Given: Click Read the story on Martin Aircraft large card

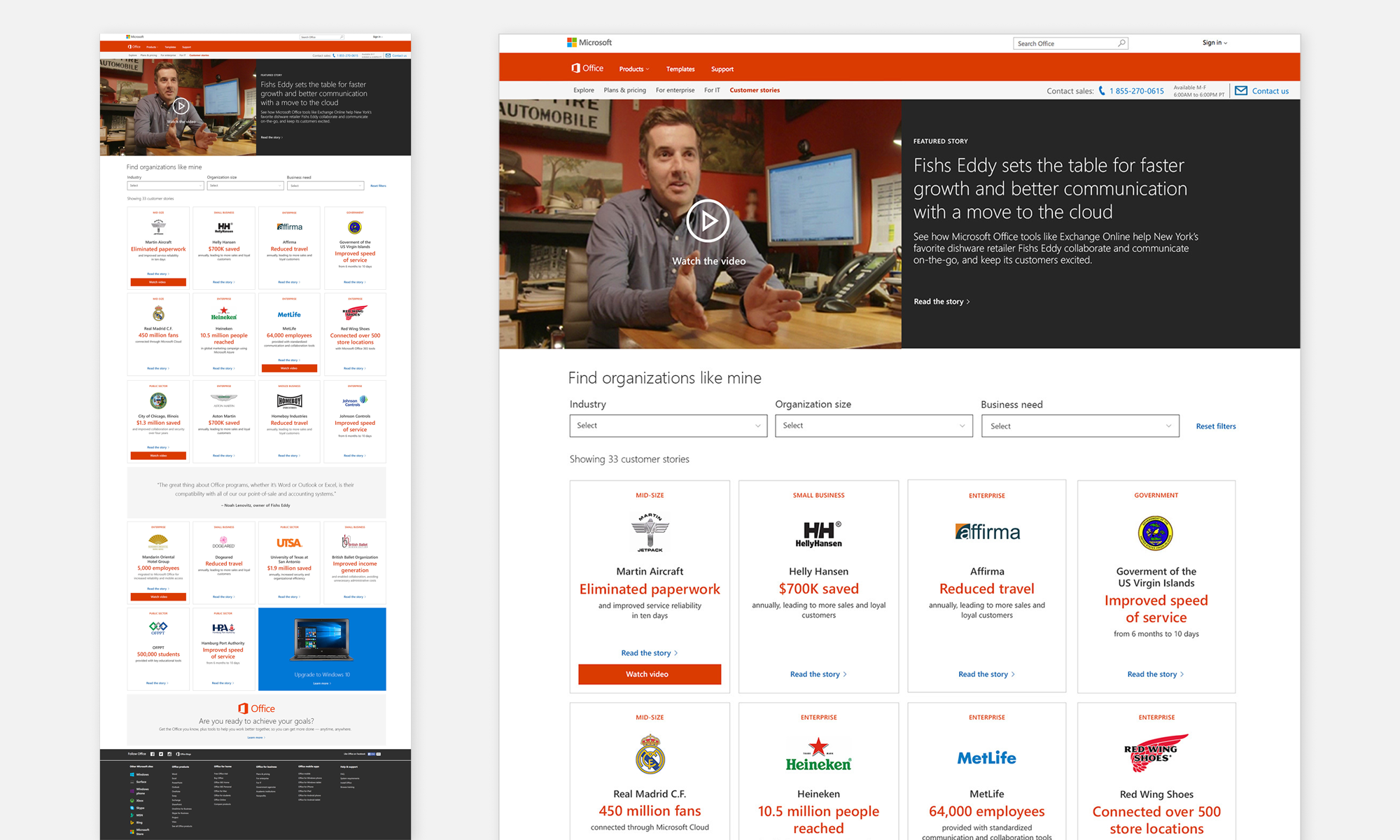Looking at the screenshot, I should 650,653.
